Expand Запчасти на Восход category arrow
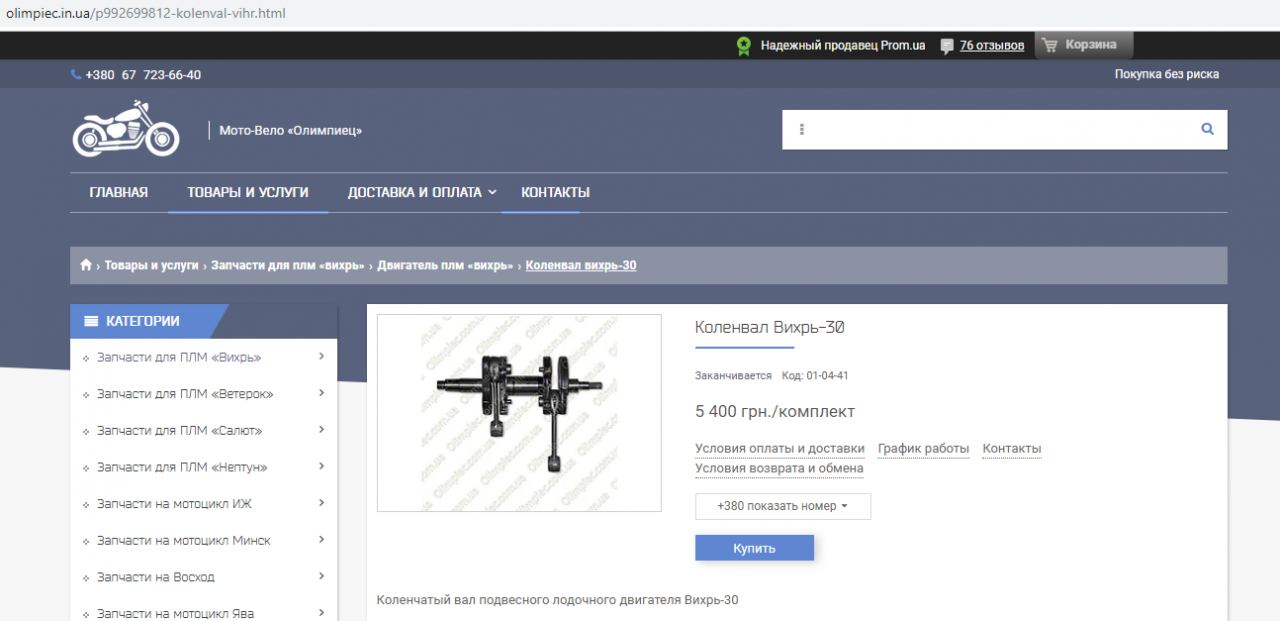Screen dimensions: 1280x621 click(x=321, y=576)
